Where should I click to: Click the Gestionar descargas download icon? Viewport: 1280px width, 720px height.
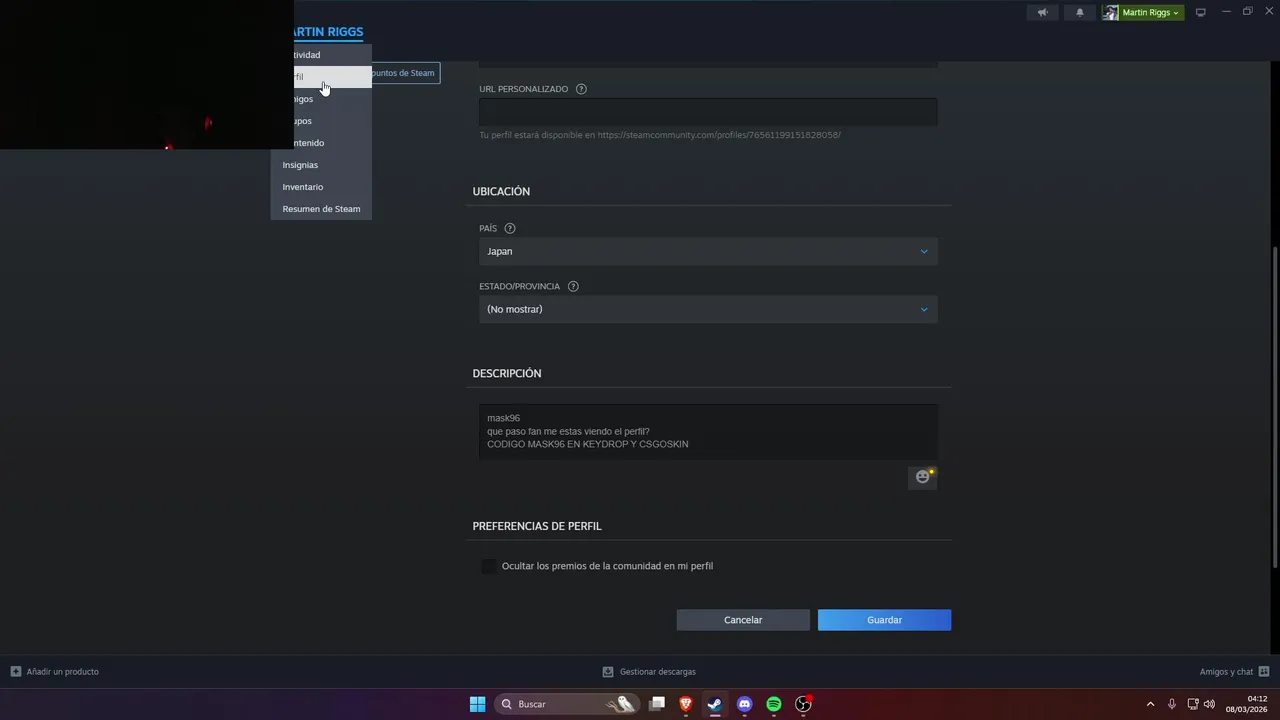(x=608, y=672)
